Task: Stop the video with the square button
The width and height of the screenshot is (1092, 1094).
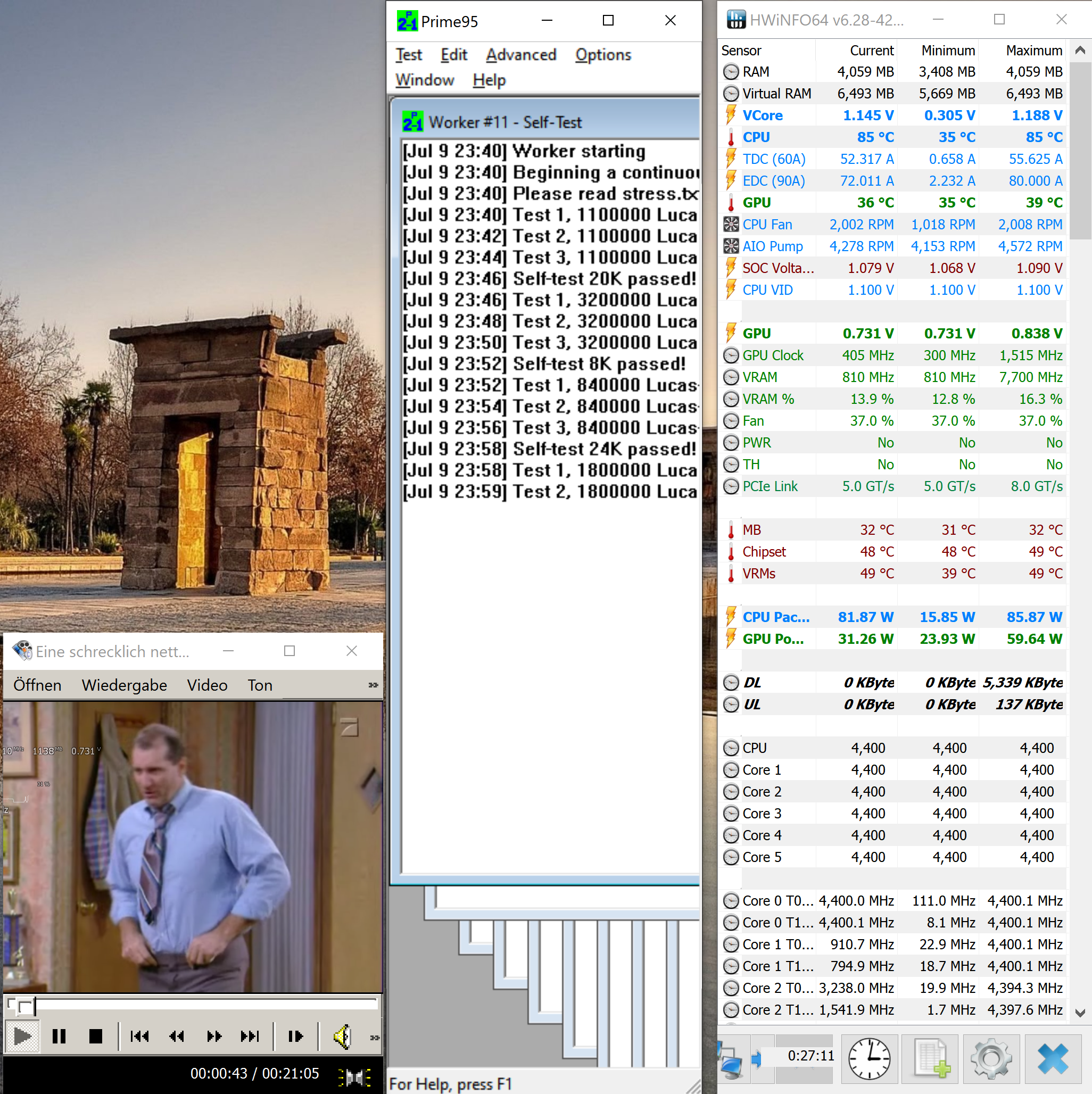Action: coord(96,1036)
